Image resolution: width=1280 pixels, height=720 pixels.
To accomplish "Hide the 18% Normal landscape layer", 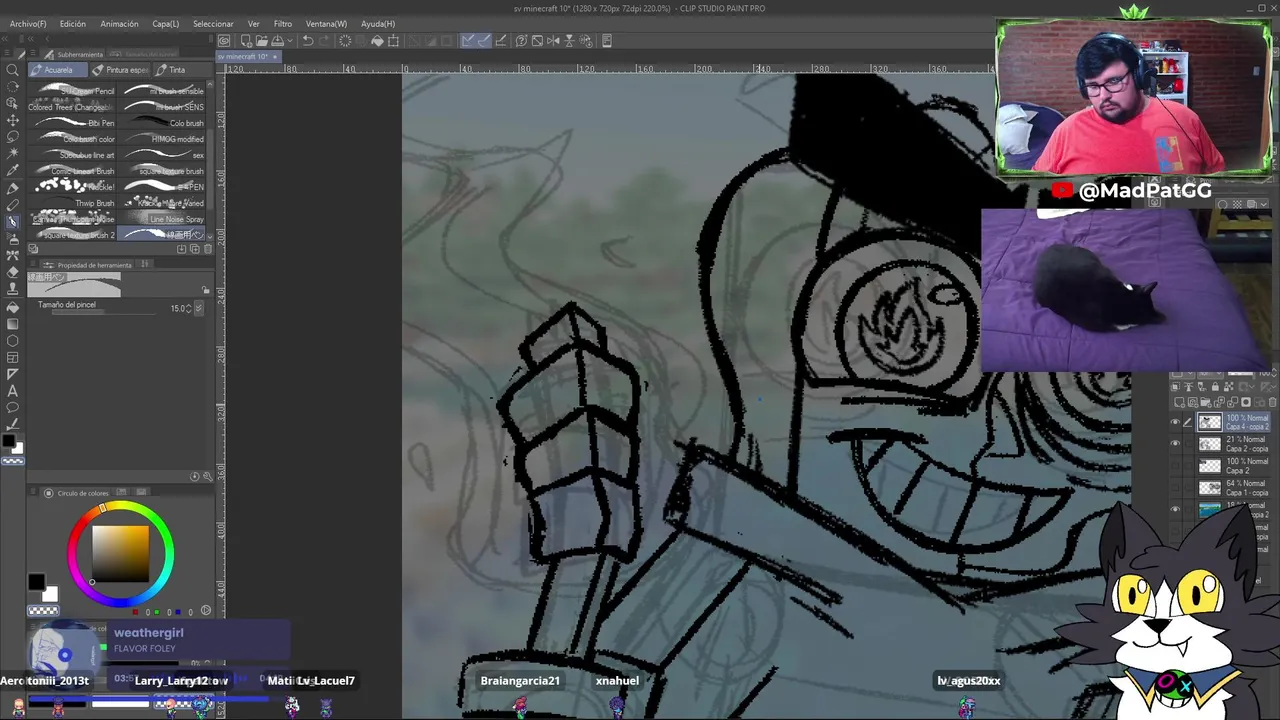I will (1175, 509).
